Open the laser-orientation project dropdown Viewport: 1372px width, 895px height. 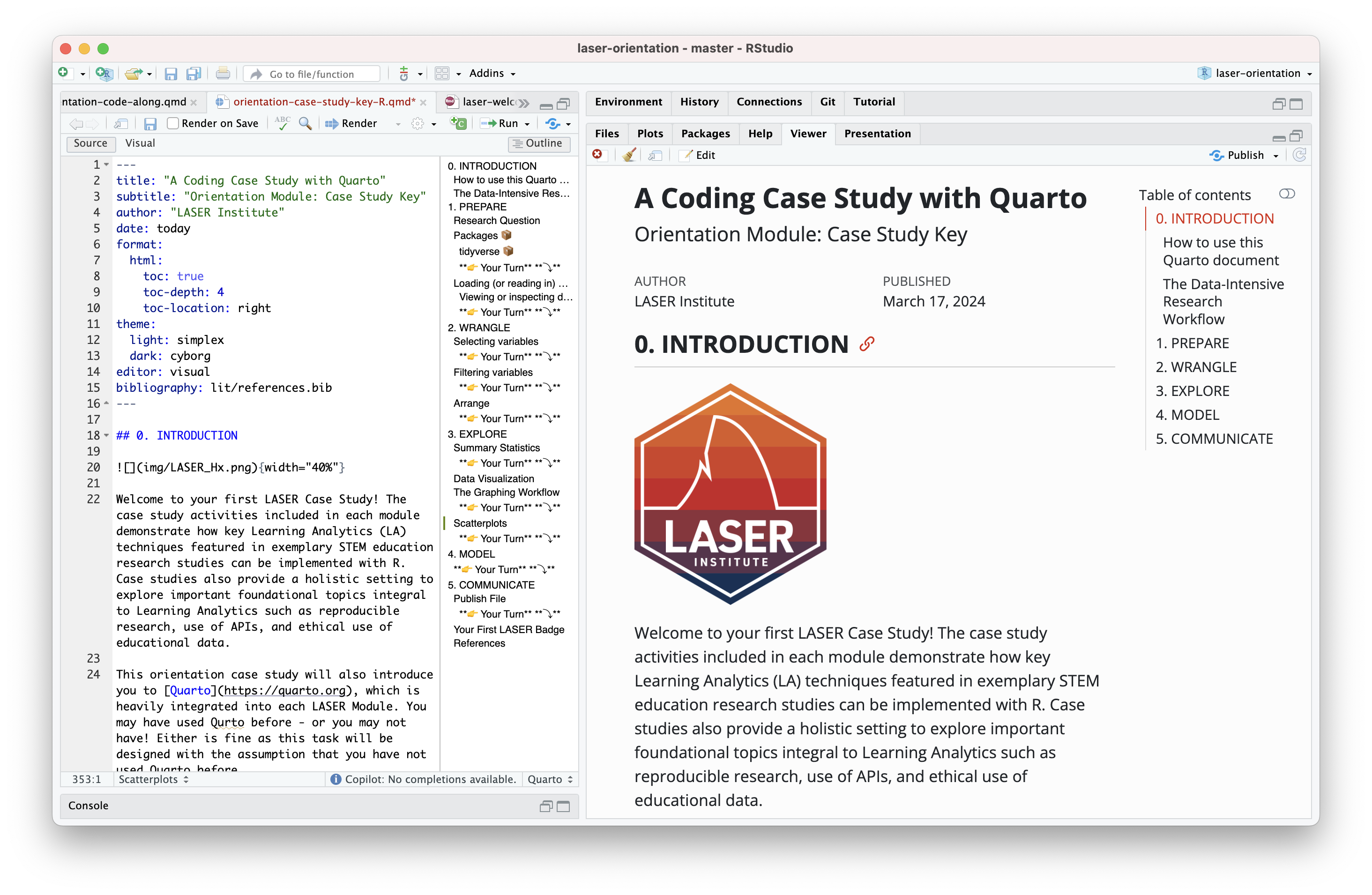click(1257, 74)
